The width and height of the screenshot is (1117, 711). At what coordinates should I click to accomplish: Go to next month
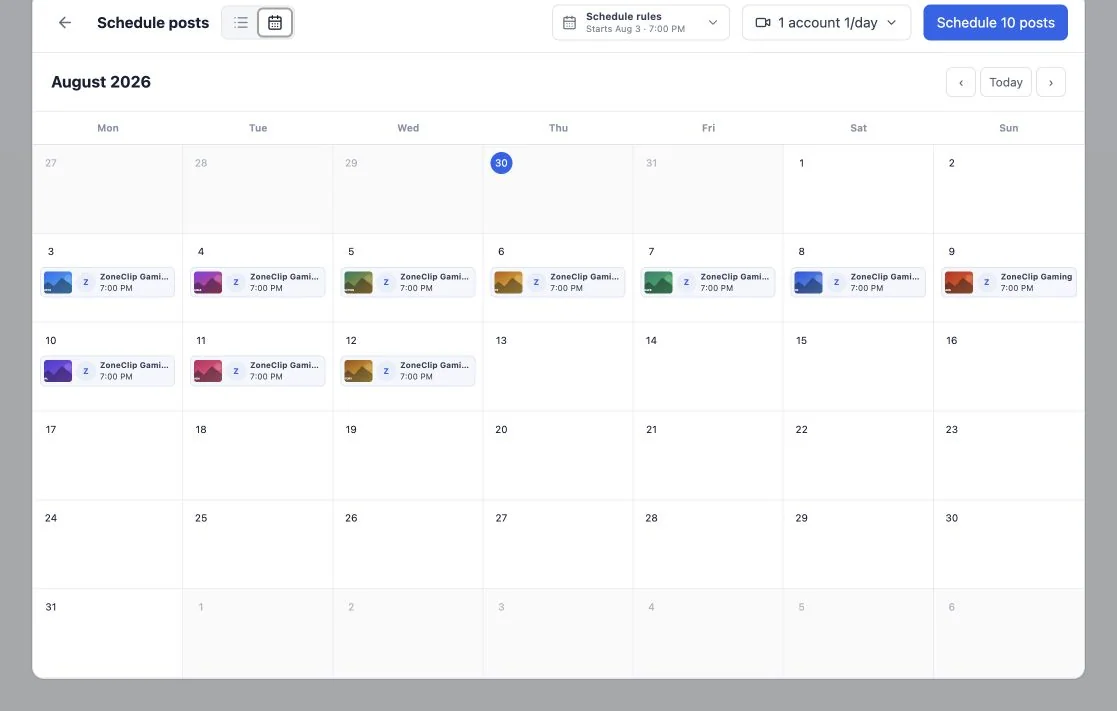tap(1050, 83)
